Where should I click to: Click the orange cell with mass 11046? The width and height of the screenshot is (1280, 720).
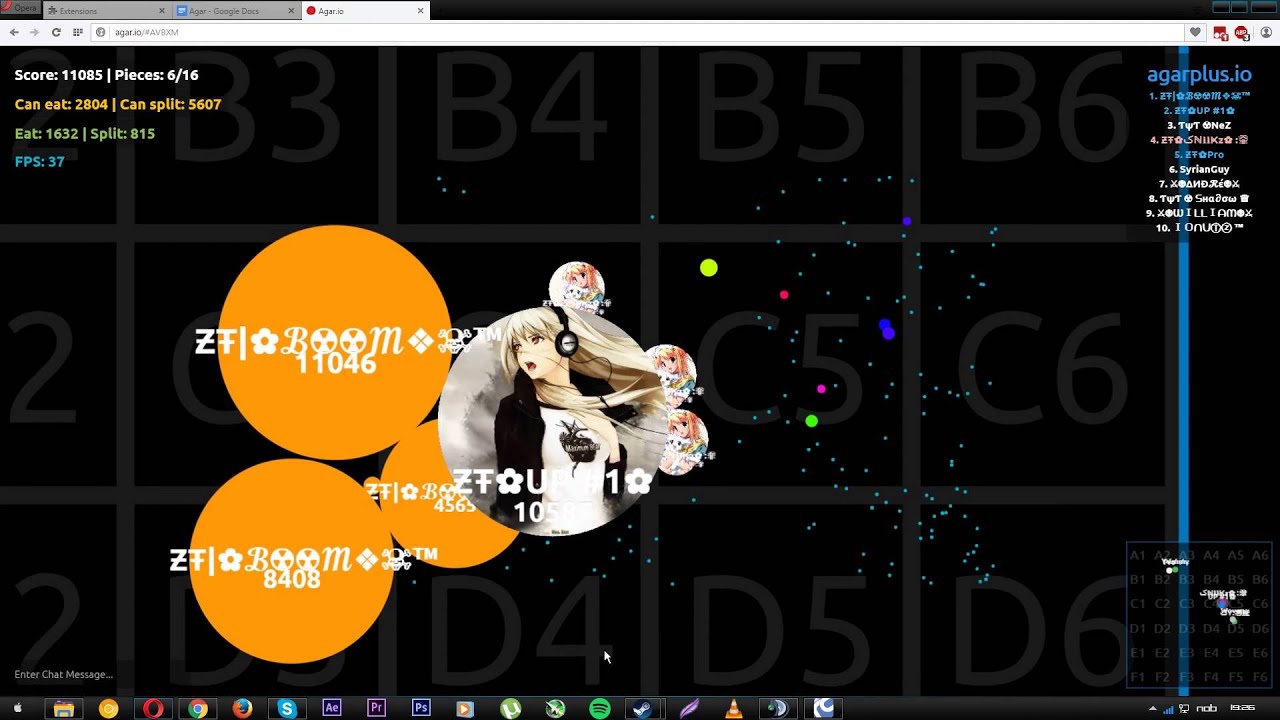(x=335, y=342)
